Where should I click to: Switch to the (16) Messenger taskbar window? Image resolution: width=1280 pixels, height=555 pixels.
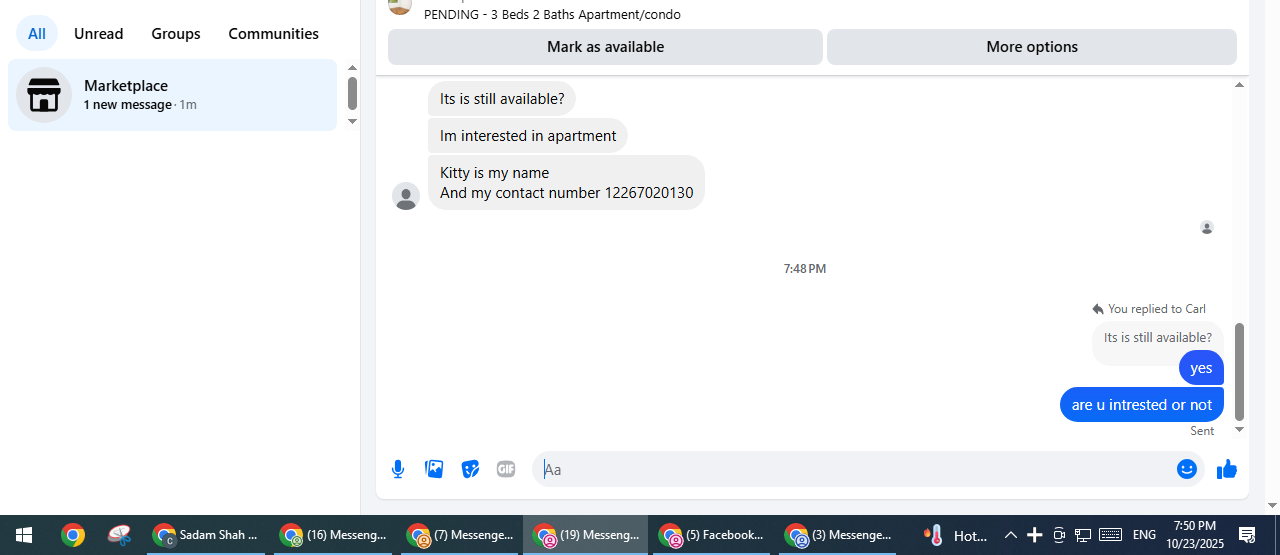tap(333, 535)
